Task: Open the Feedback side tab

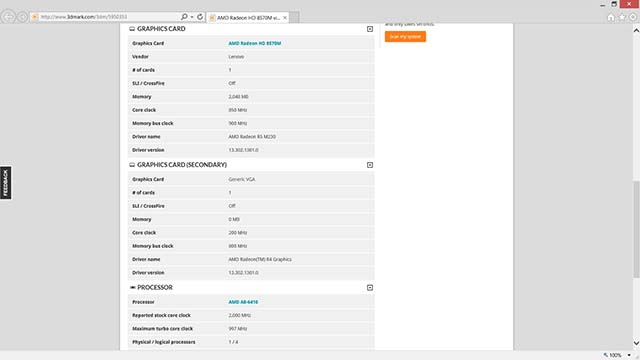Action: [6, 183]
